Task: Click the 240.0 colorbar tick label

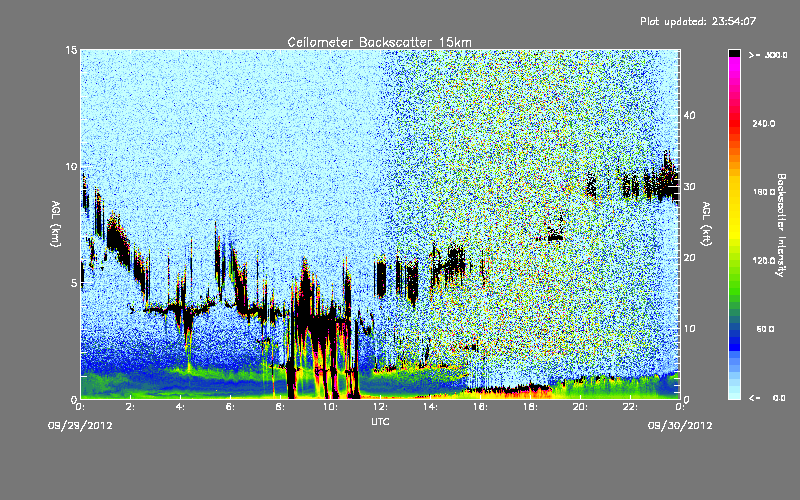Action: (x=763, y=124)
